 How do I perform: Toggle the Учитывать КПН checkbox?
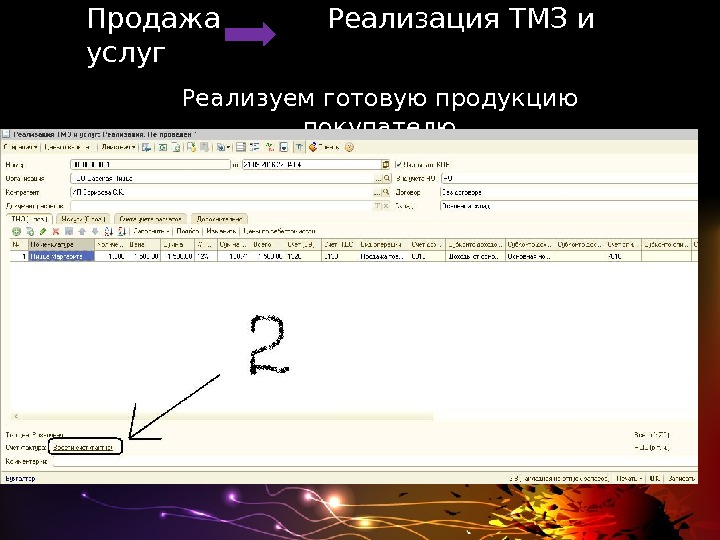399,164
